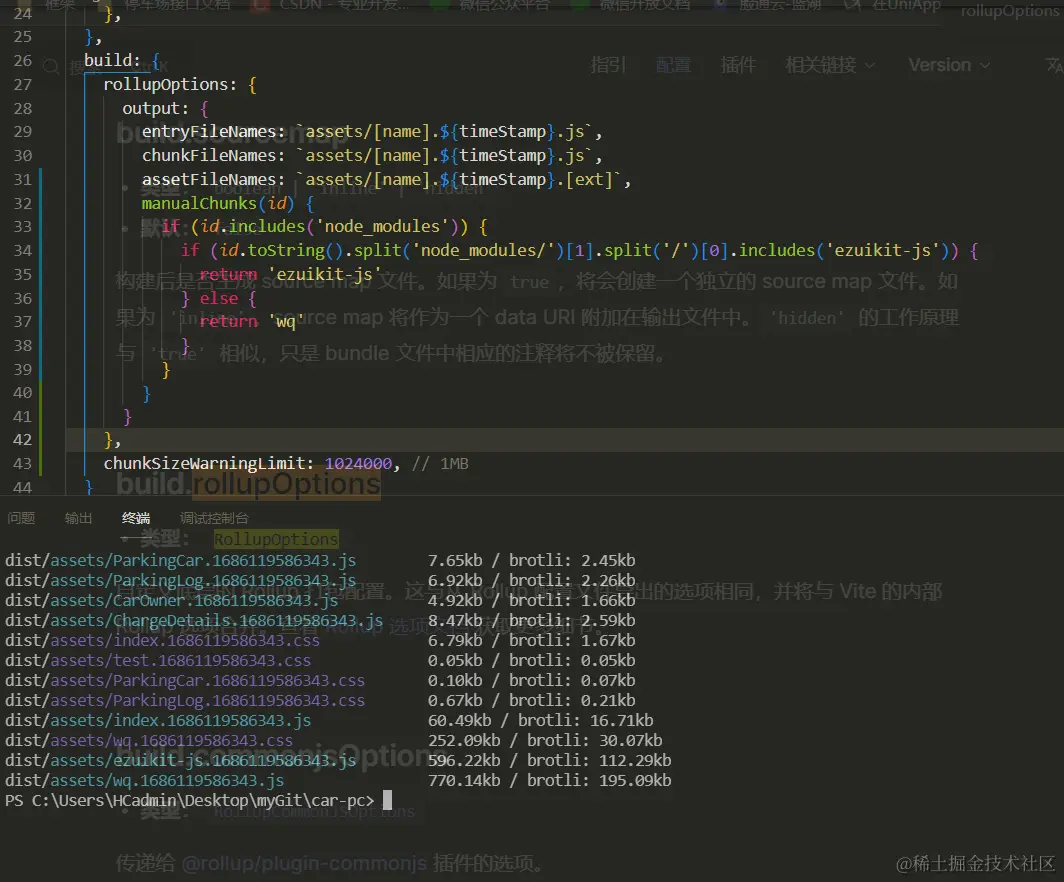Click the search magnifier icon in the background page
This screenshot has height=882, width=1064.
point(51,66)
